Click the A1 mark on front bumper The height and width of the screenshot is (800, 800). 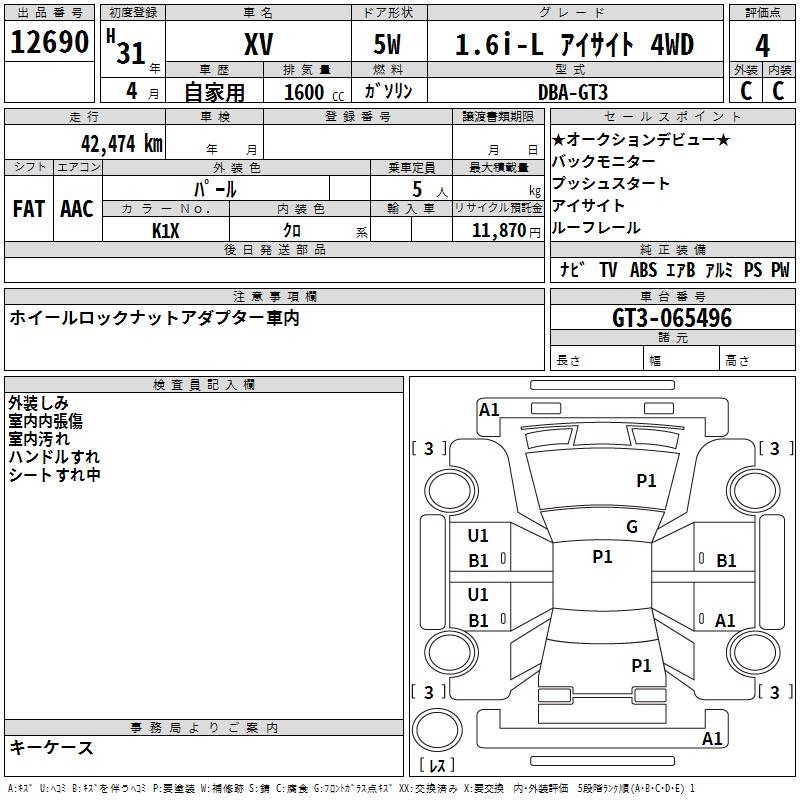pyautogui.click(x=489, y=410)
